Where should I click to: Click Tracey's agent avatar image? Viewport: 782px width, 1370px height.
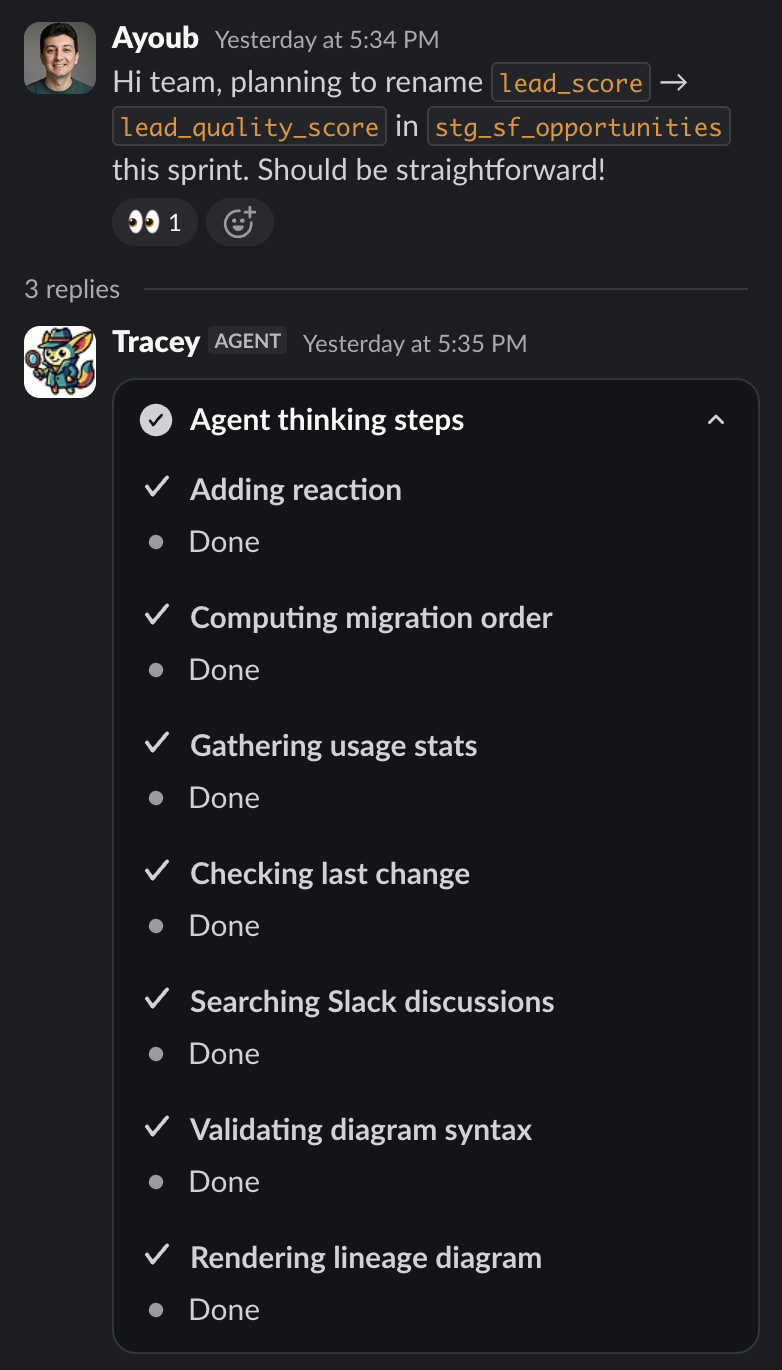[x=60, y=362]
